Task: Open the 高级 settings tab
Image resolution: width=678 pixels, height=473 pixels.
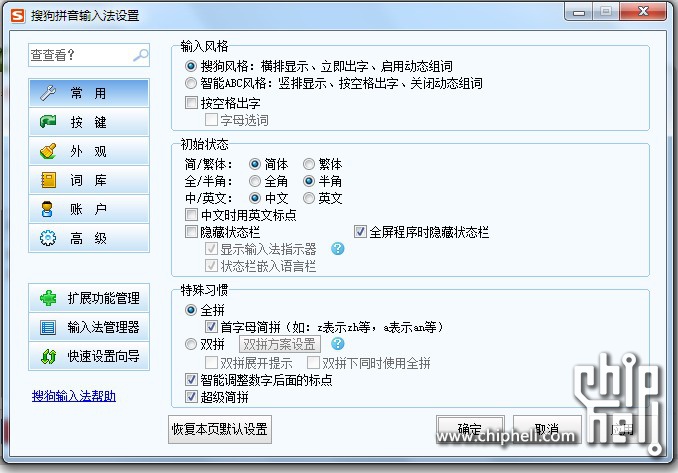Action: [89, 238]
